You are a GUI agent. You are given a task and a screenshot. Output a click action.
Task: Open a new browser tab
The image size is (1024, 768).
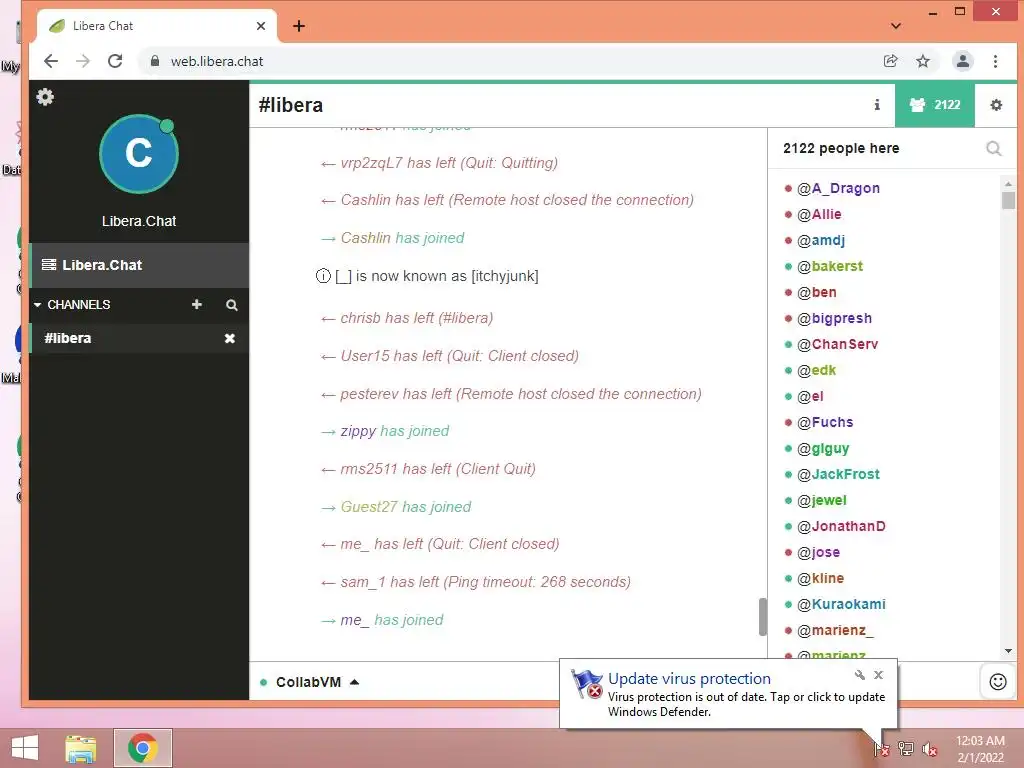pyautogui.click(x=299, y=26)
